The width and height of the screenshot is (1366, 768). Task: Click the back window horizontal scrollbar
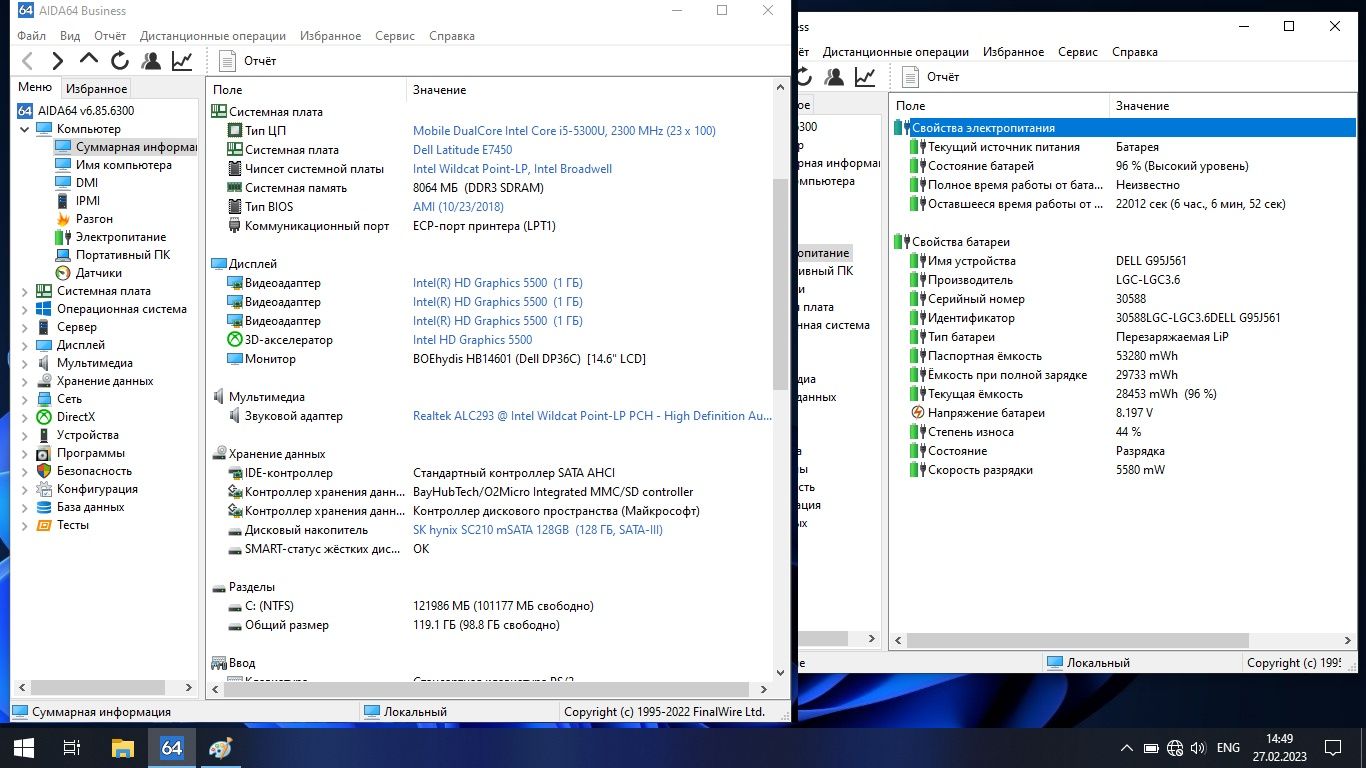[x=1078, y=640]
